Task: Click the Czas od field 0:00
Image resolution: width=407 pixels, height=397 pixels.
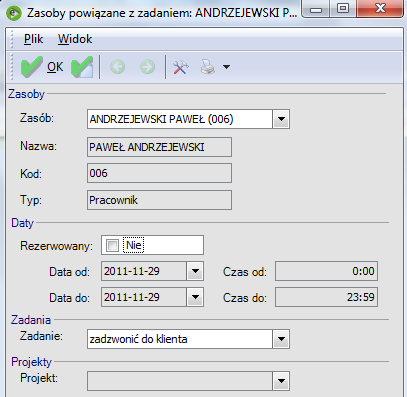Action: pos(326,271)
